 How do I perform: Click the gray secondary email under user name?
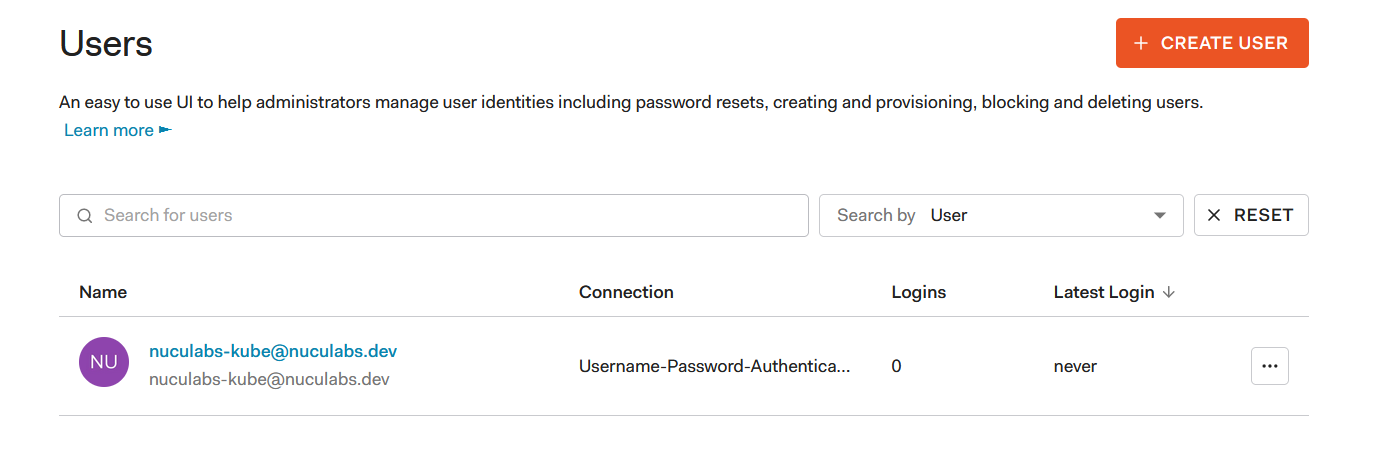[x=269, y=379]
